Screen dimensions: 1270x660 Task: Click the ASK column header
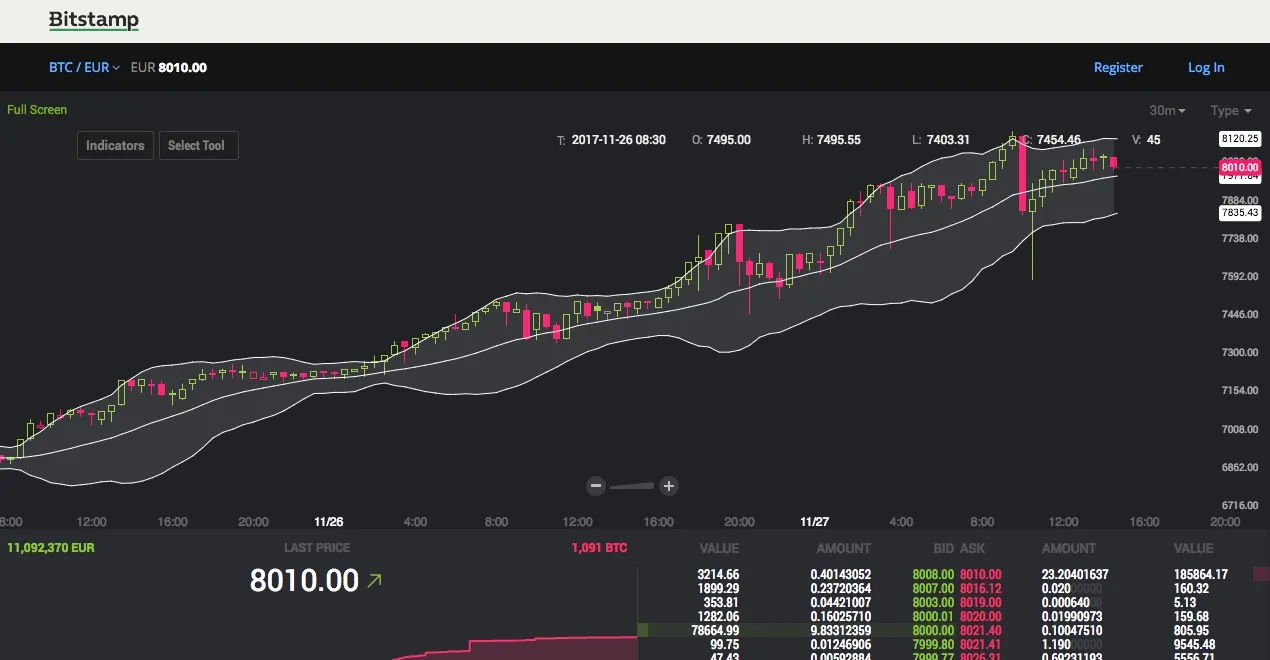(972, 548)
